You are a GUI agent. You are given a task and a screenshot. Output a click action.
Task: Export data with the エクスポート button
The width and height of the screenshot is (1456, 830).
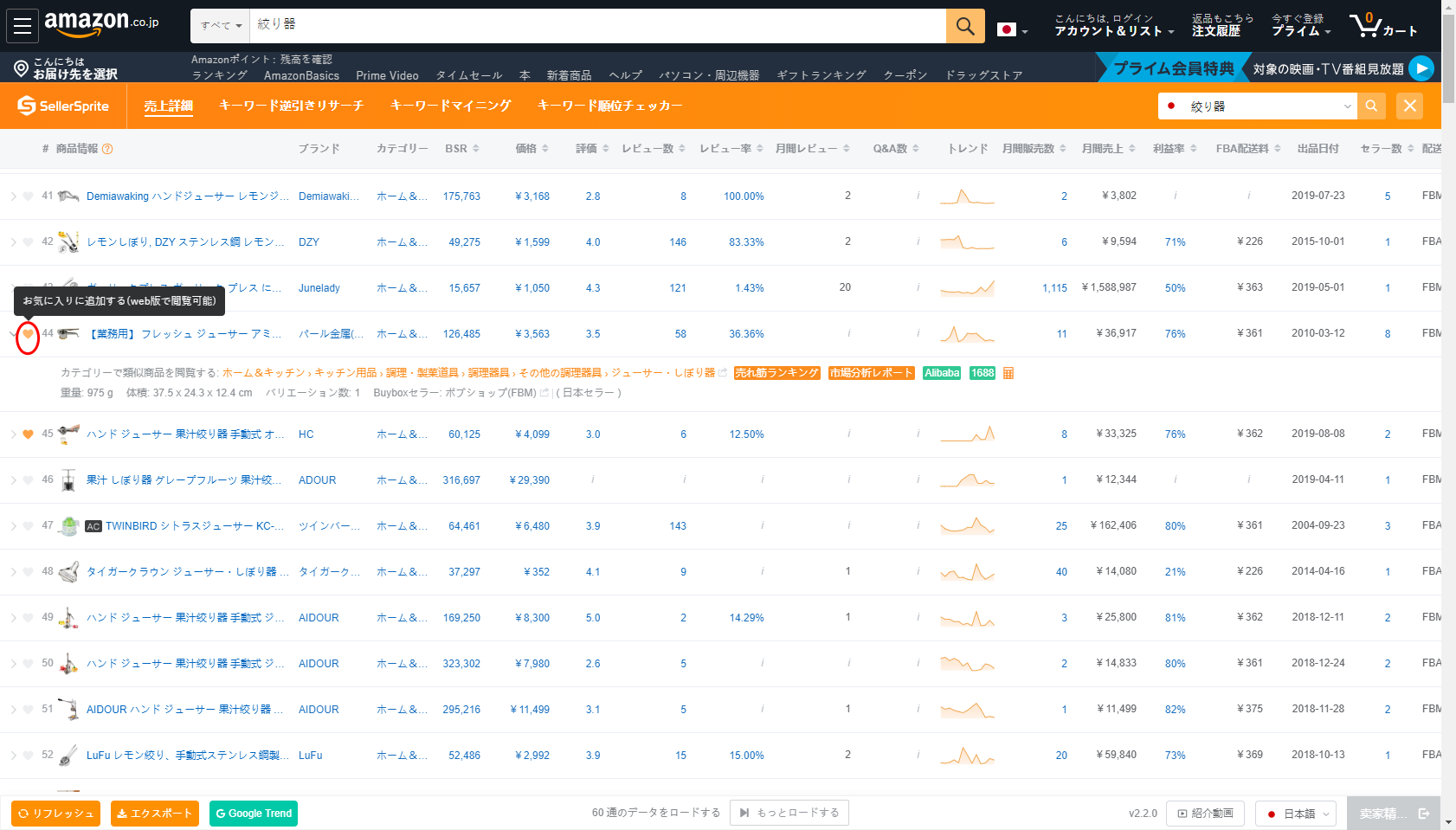[x=155, y=814]
